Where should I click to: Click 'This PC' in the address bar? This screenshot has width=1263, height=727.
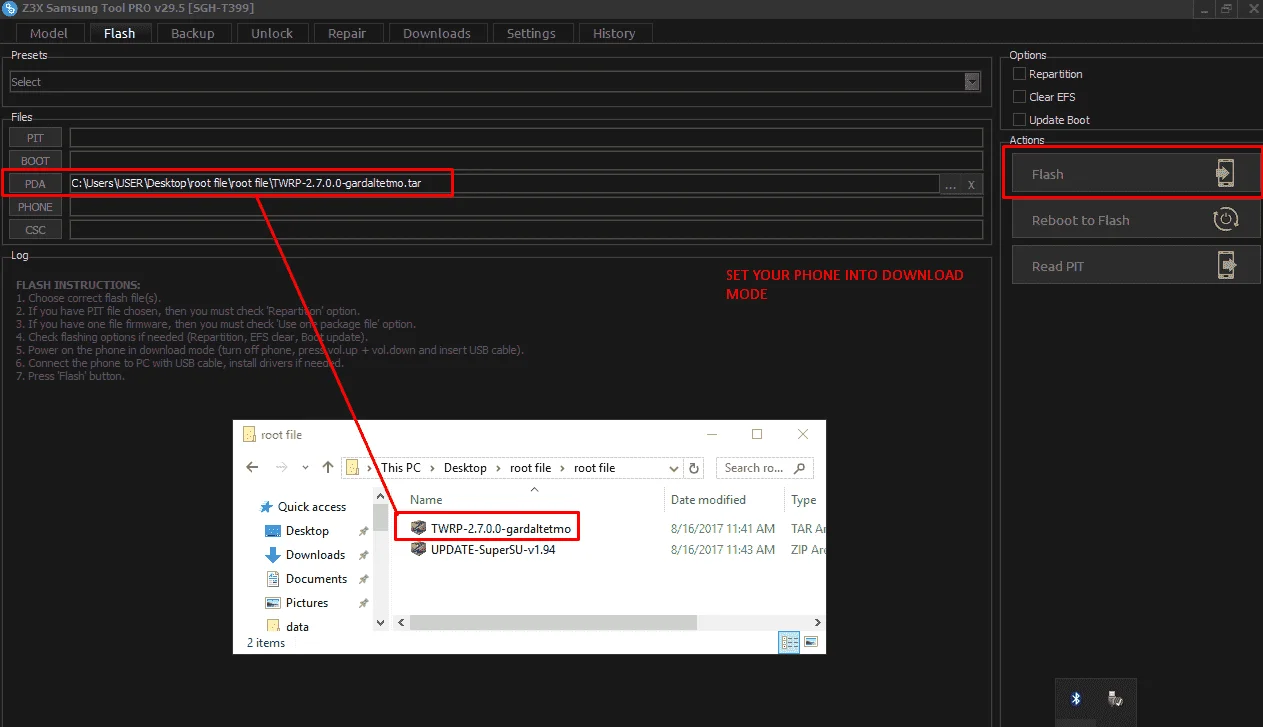[x=400, y=468]
